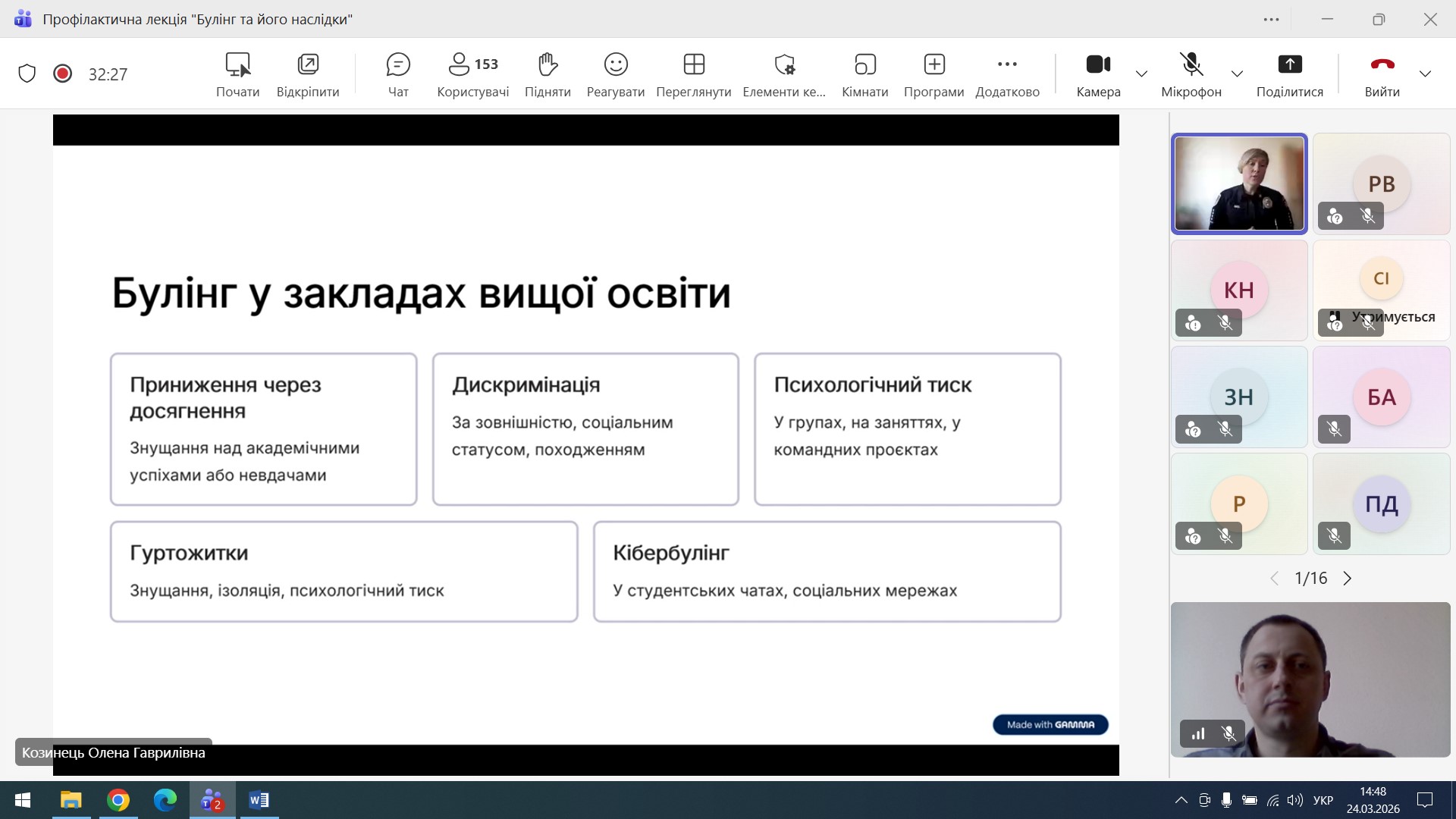
Task: Open reactions via Реагувати icon
Action: [615, 74]
